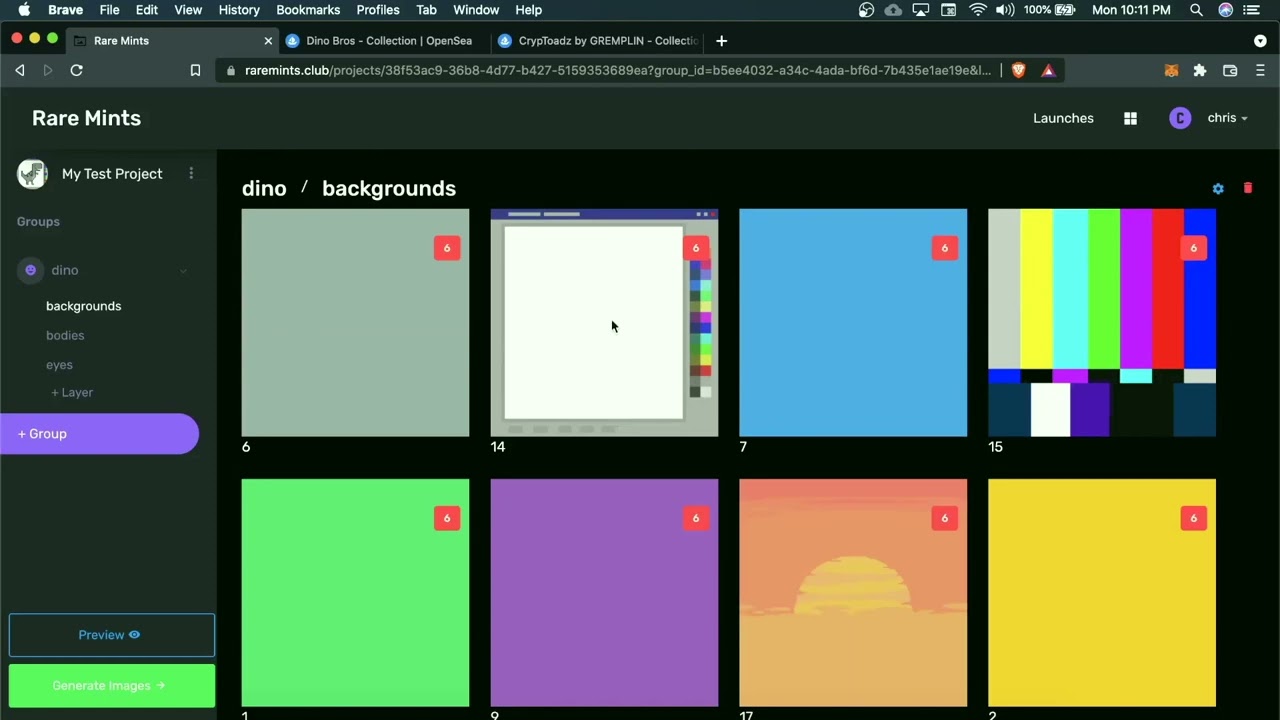
Task: Delete the backgrounds layer with trash icon
Action: [1248, 188]
